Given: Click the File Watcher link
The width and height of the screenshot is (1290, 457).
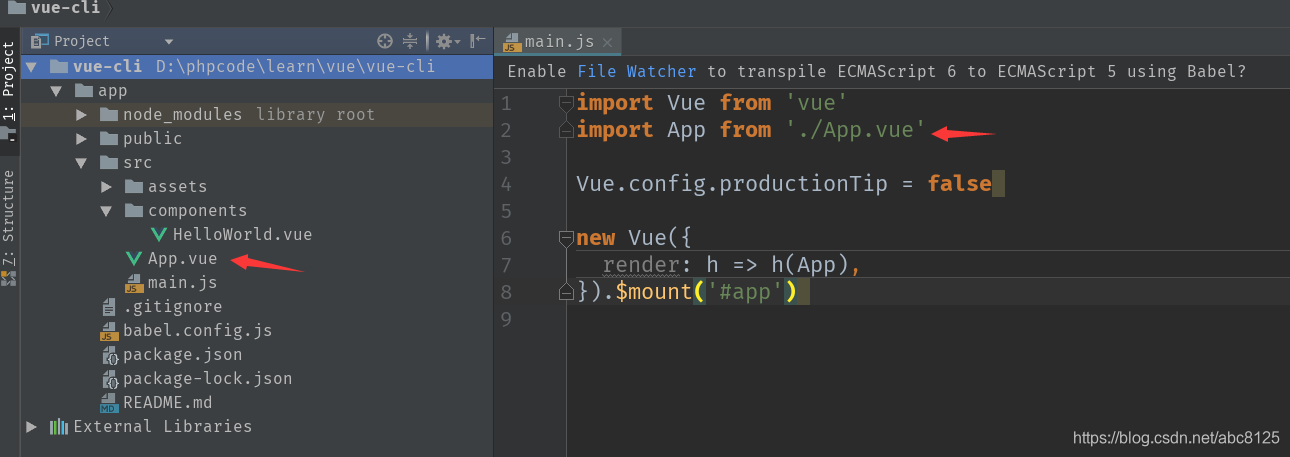Looking at the screenshot, I should pos(637,71).
